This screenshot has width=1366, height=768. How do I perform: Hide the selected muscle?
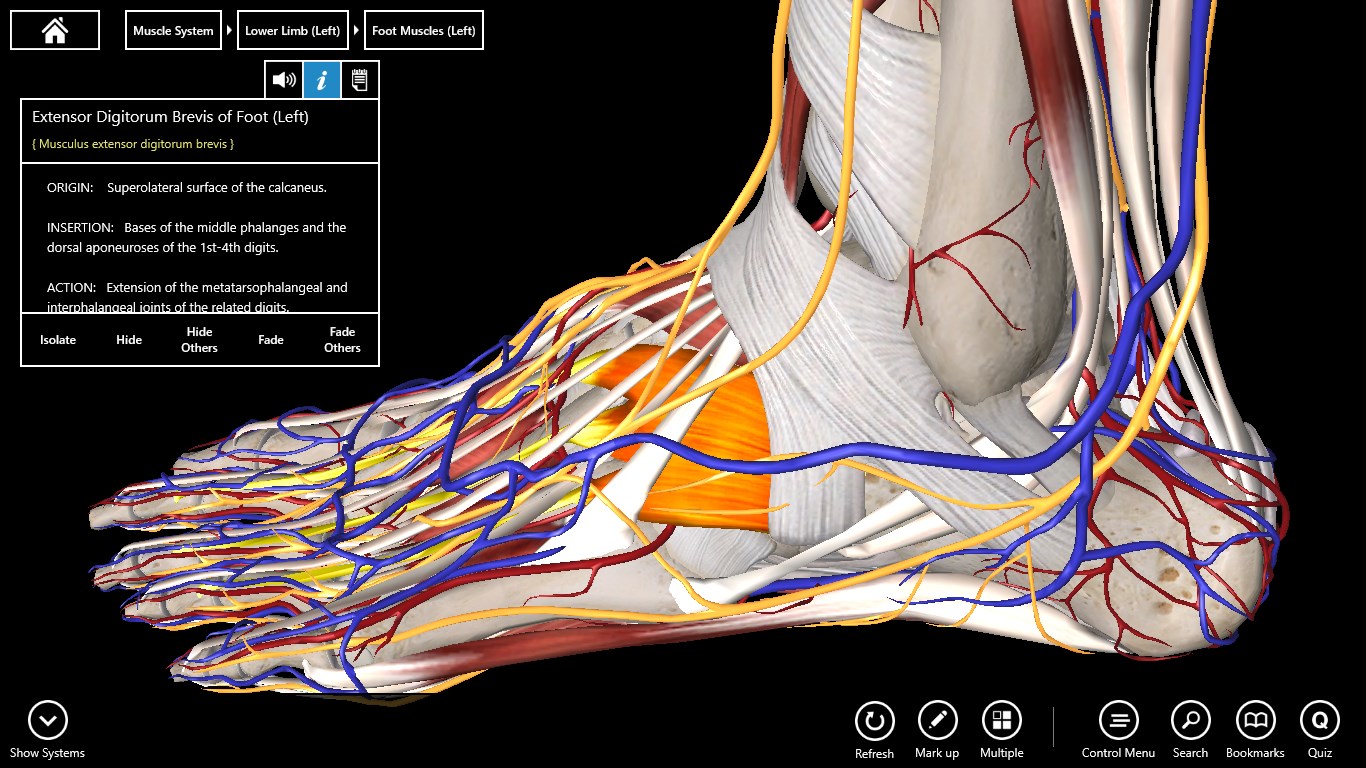tap(128, 340)
